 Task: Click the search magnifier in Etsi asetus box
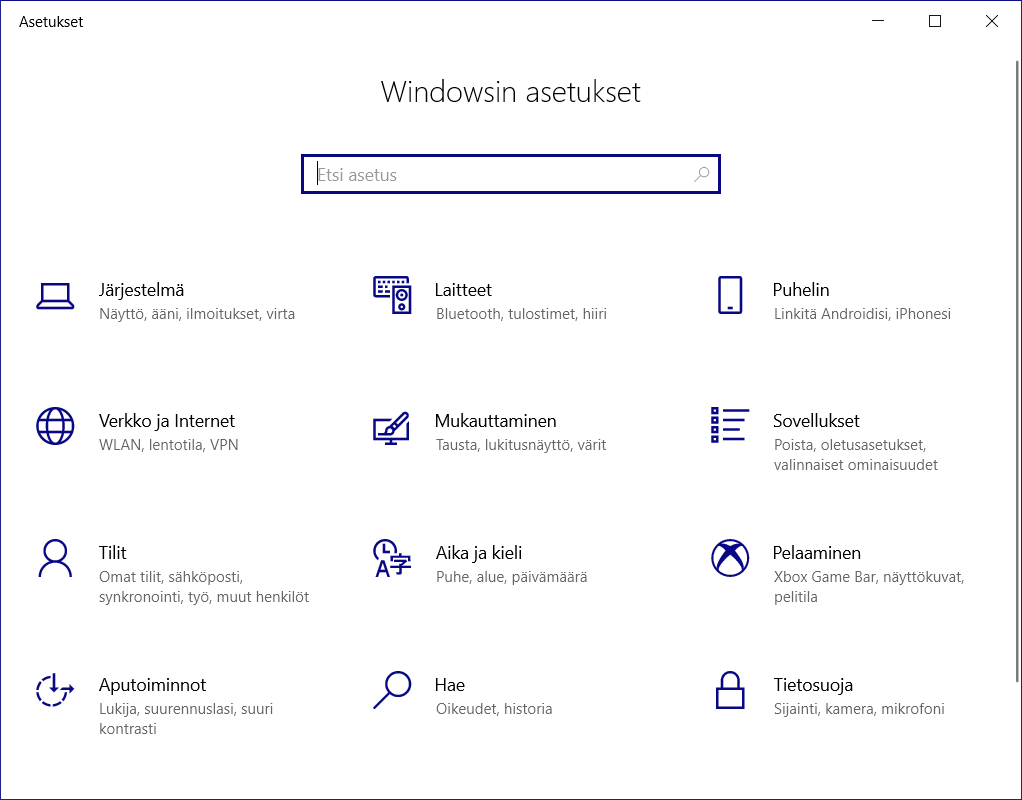[x=701, y=174]
